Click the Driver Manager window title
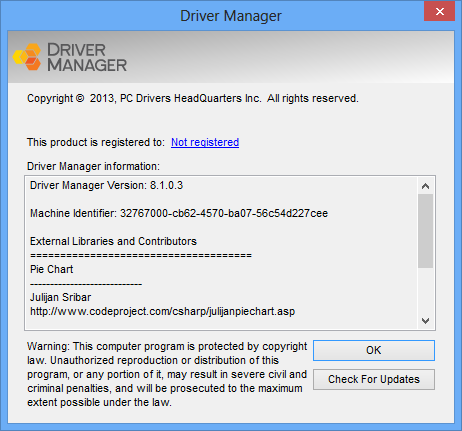 point(231,16)
